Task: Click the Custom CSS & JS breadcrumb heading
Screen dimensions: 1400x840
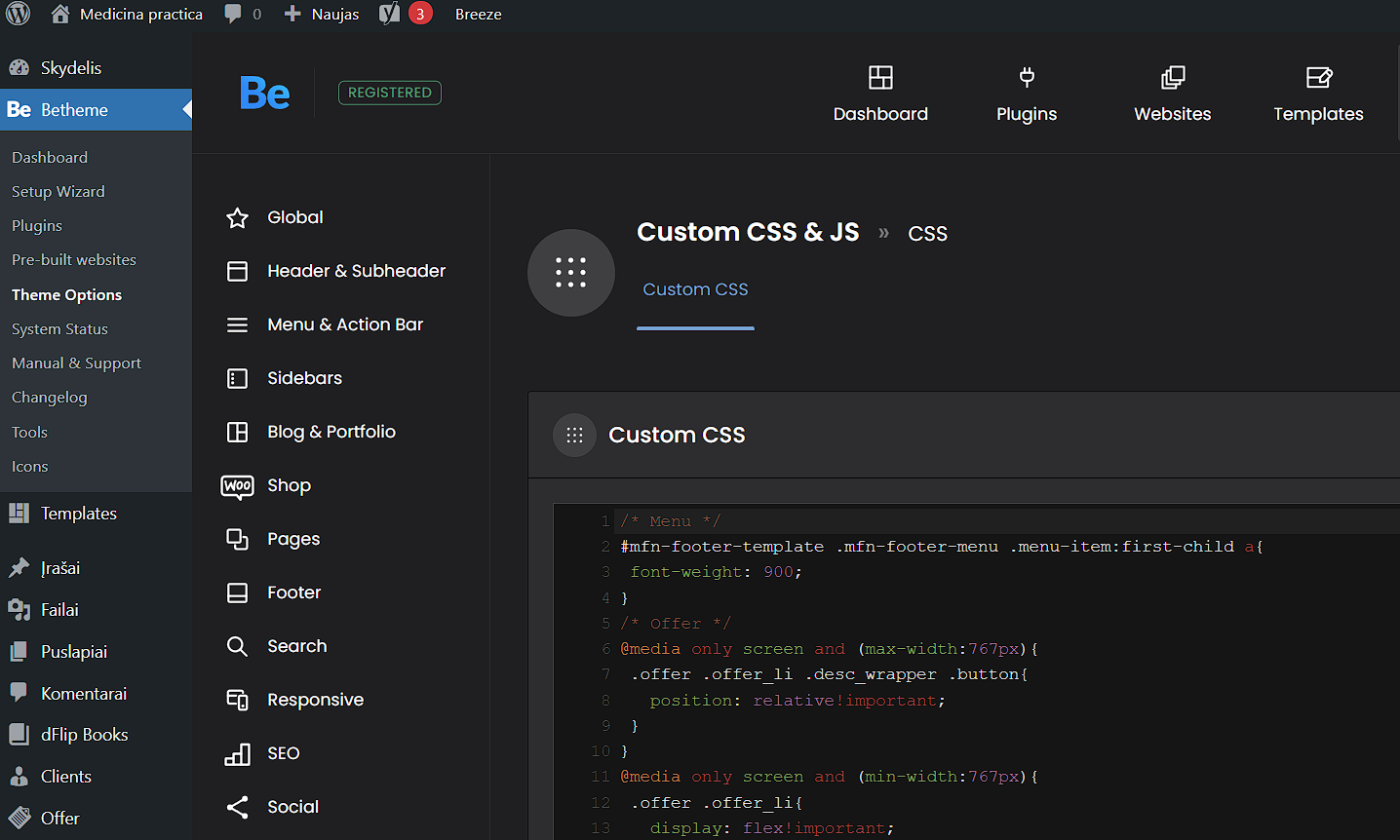Action: (x=748, y=232)
